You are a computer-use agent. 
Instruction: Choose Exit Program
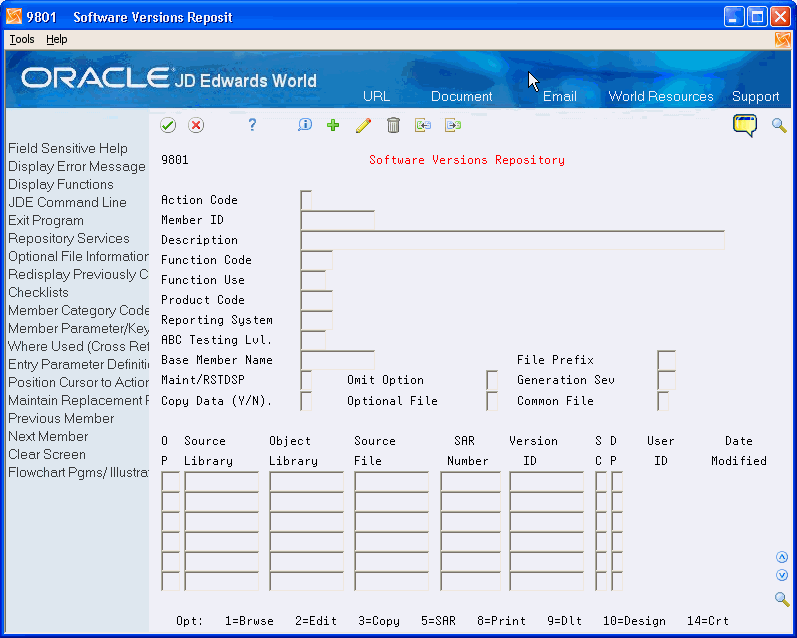(x=46, y=221)
